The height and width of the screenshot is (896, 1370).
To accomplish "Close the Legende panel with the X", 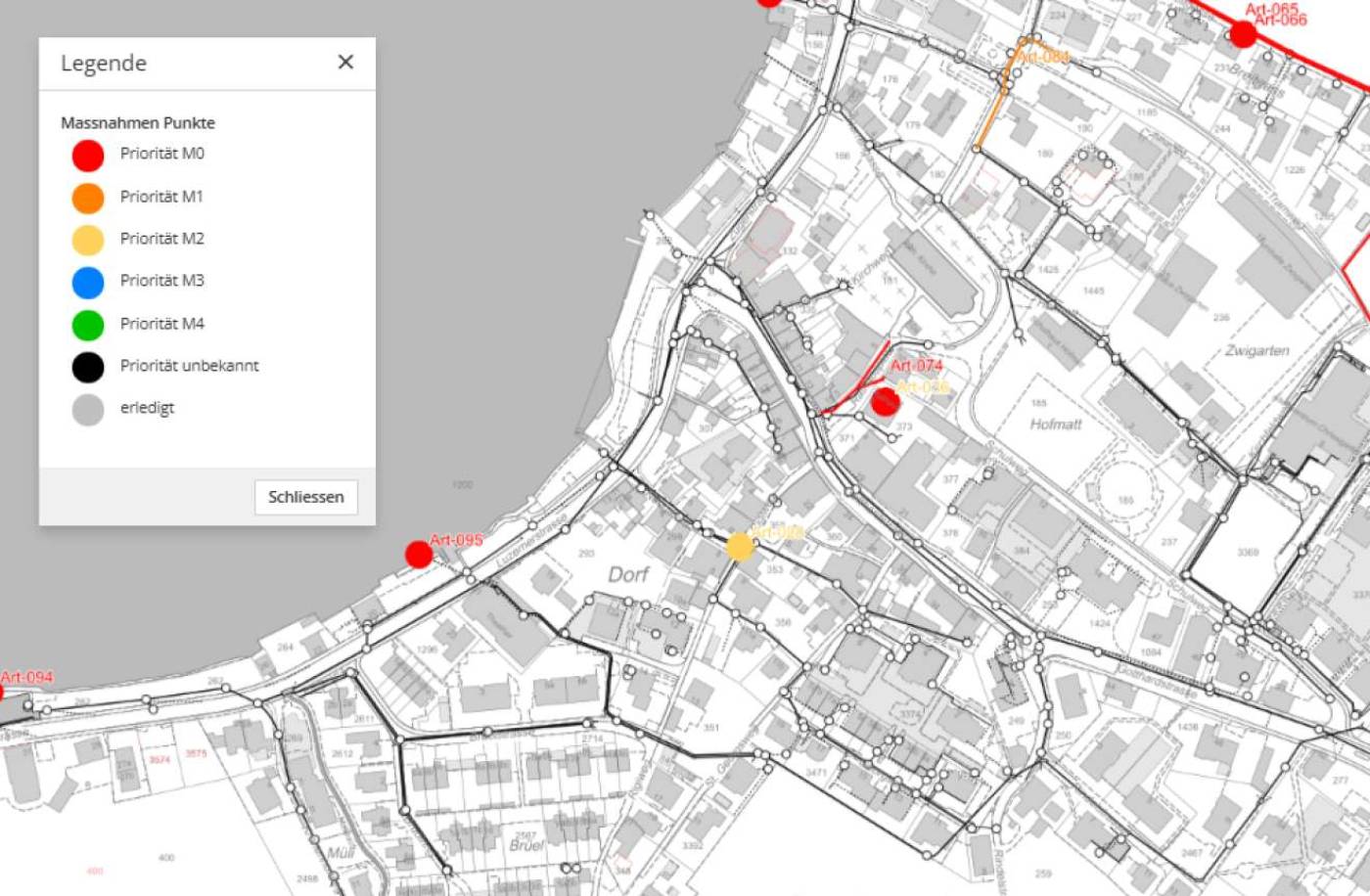I will [x=345, y=63].
